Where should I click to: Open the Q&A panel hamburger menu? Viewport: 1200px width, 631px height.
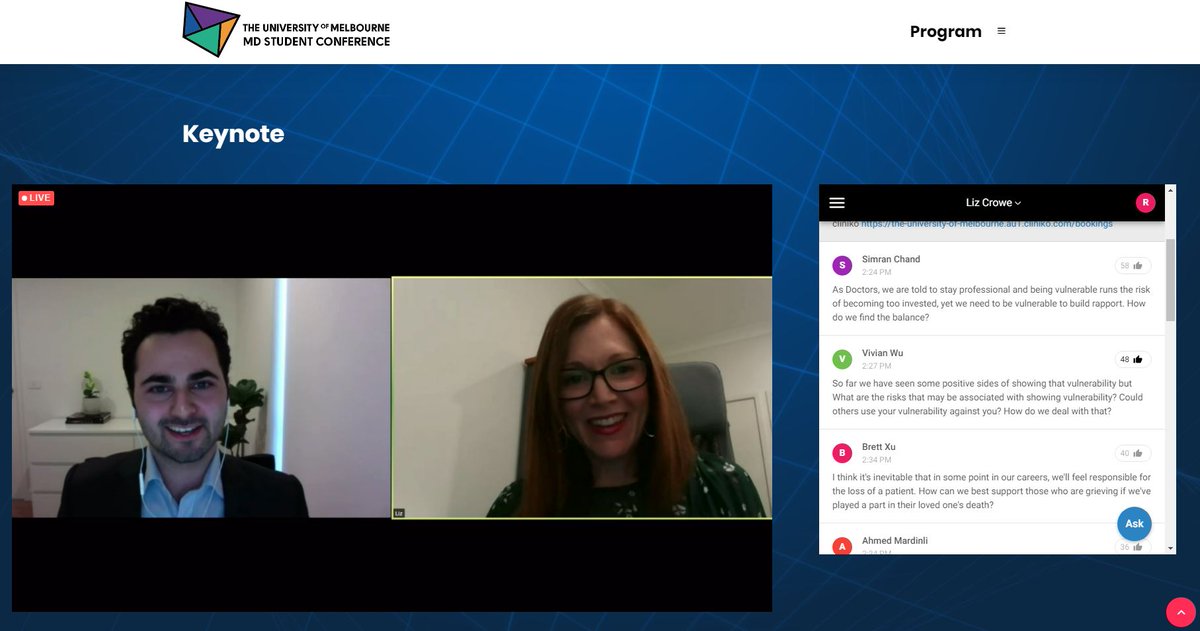837,202
